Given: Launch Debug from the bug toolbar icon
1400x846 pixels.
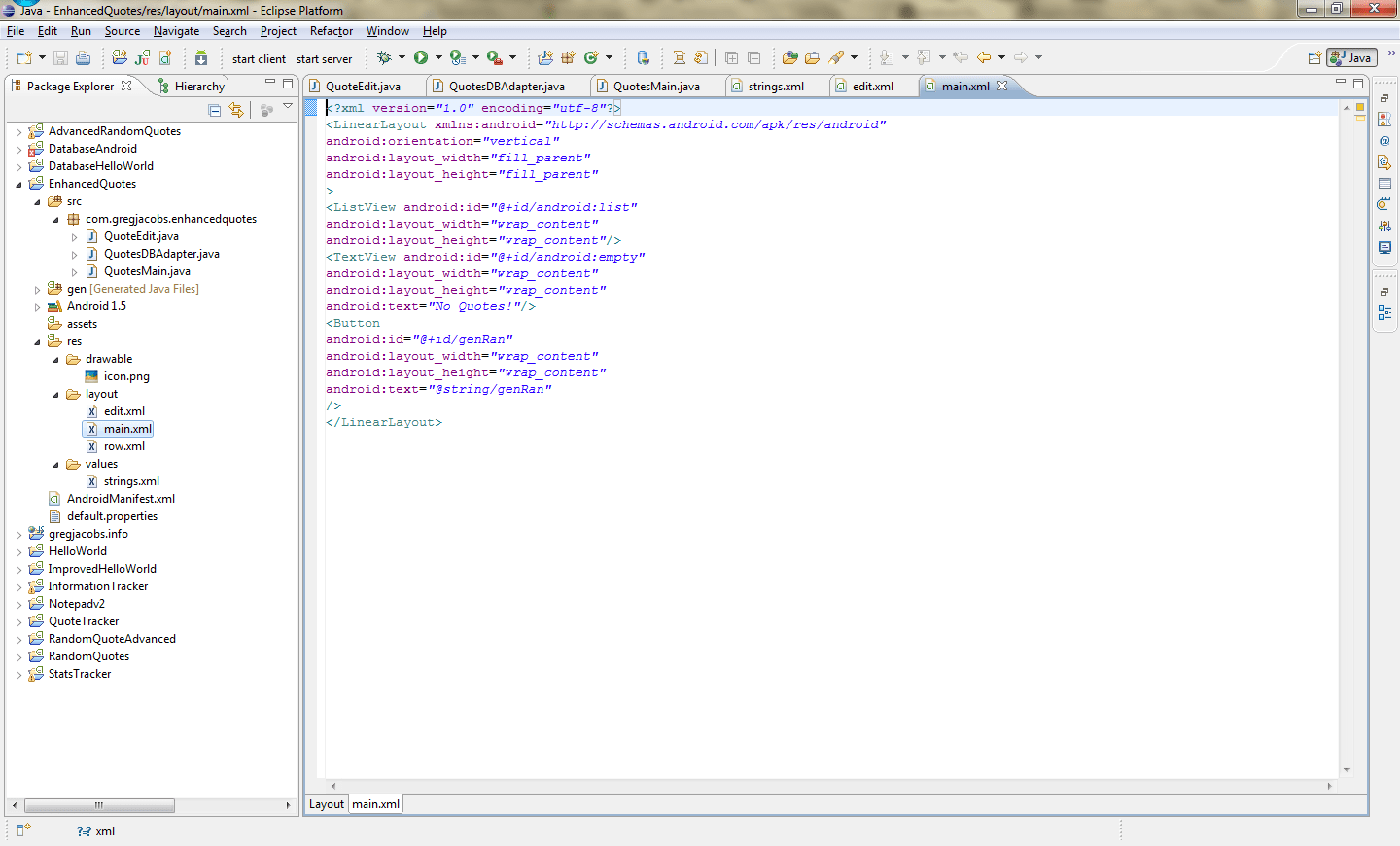Looking at the screenshot, I should click(384, 56).
